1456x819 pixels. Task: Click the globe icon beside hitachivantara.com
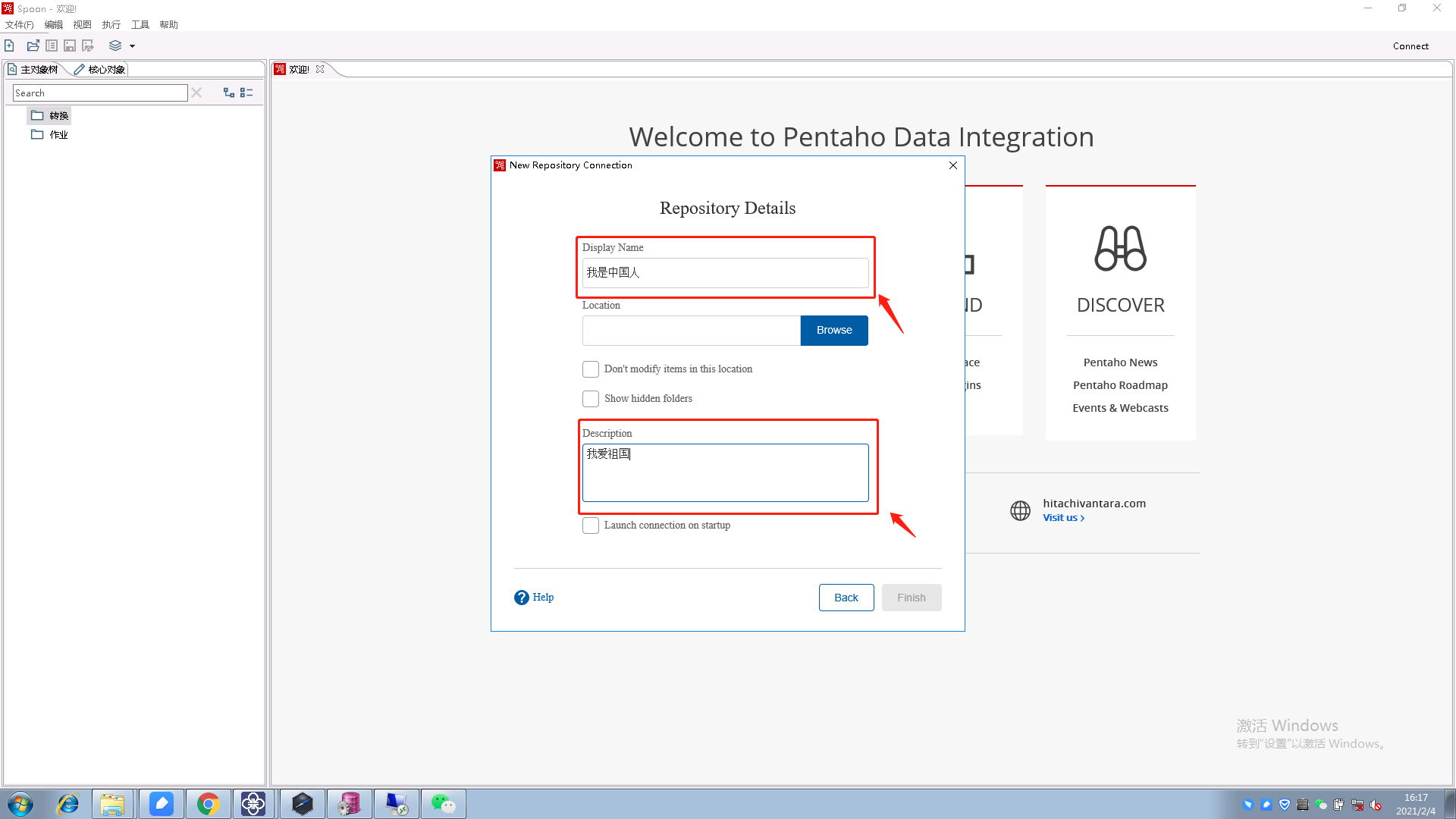[x=1020, y=510]
